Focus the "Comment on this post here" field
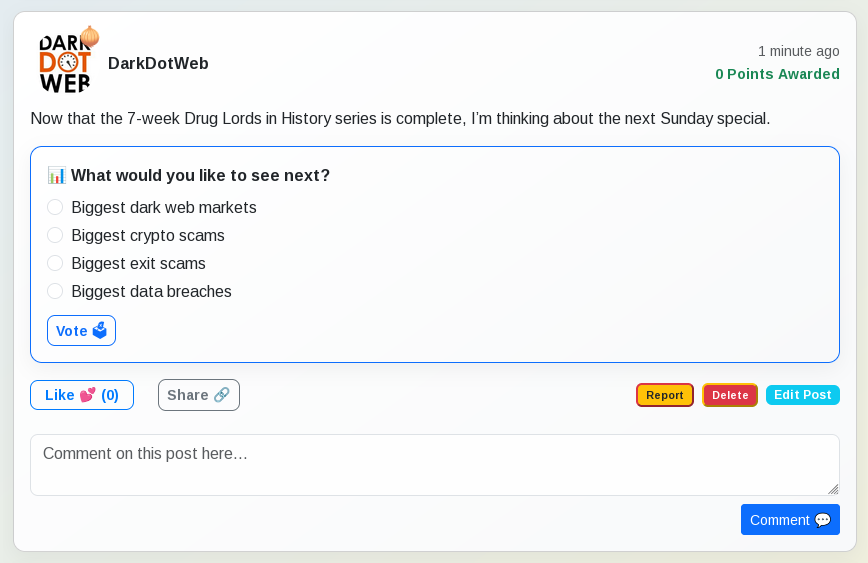Viewport: 868px width, 563px height. [x=434, y=464]
